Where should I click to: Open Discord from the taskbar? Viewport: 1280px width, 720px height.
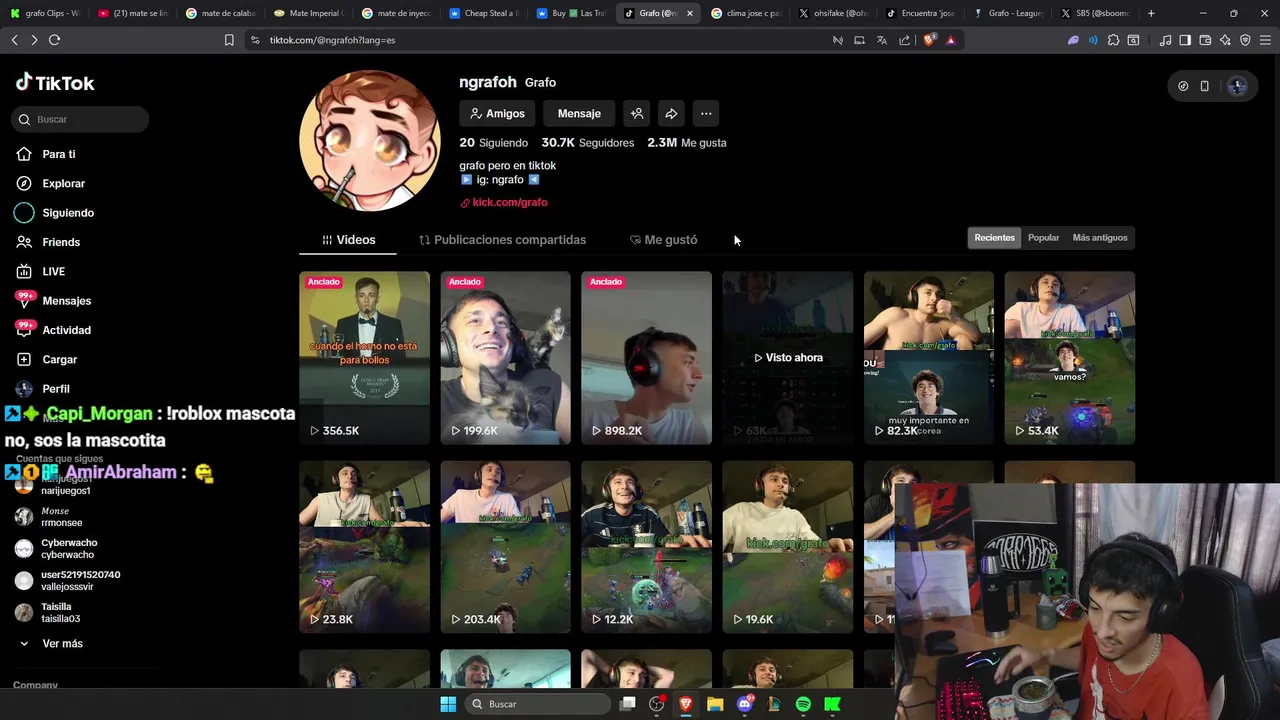coord(744,704)
